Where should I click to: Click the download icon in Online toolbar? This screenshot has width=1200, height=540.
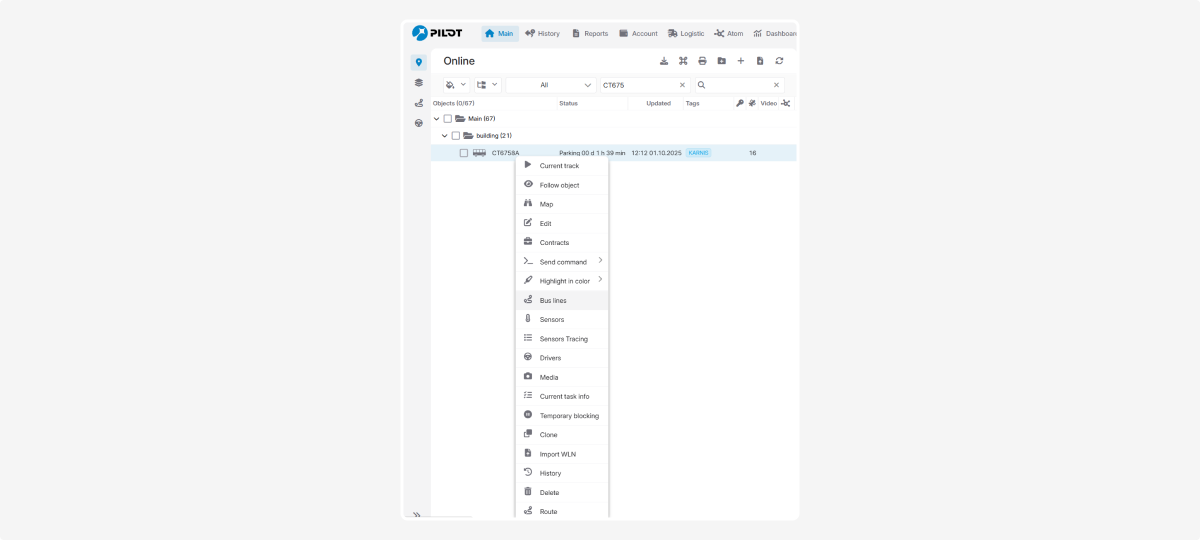click(x=664, y=61)
